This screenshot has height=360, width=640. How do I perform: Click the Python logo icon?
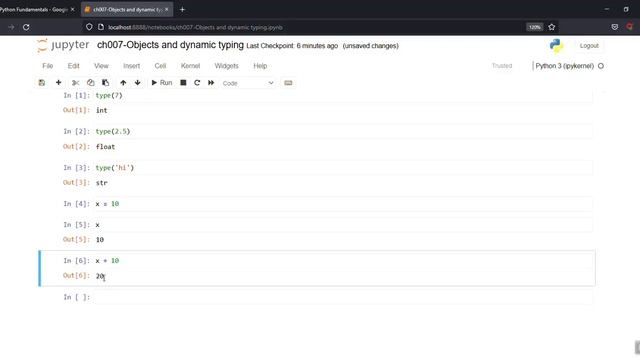[556, 46]
